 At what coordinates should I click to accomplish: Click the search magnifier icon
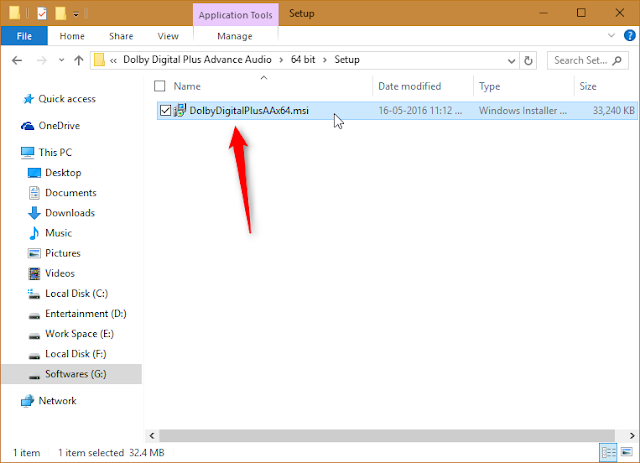pos(618,60)
